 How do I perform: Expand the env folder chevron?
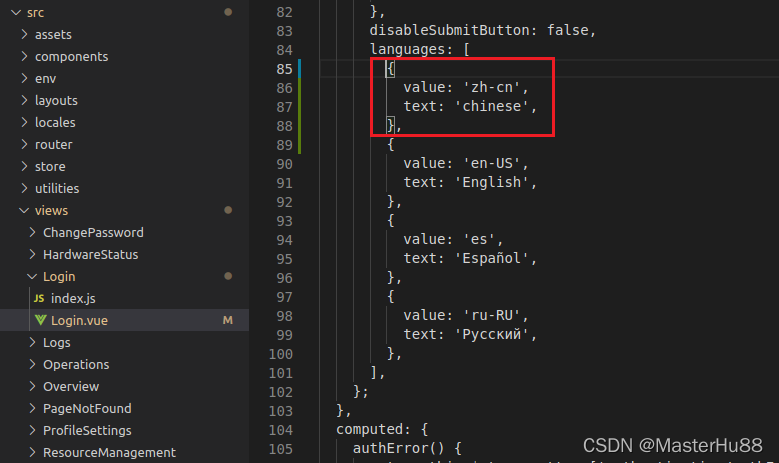click(x=24, y=78)
